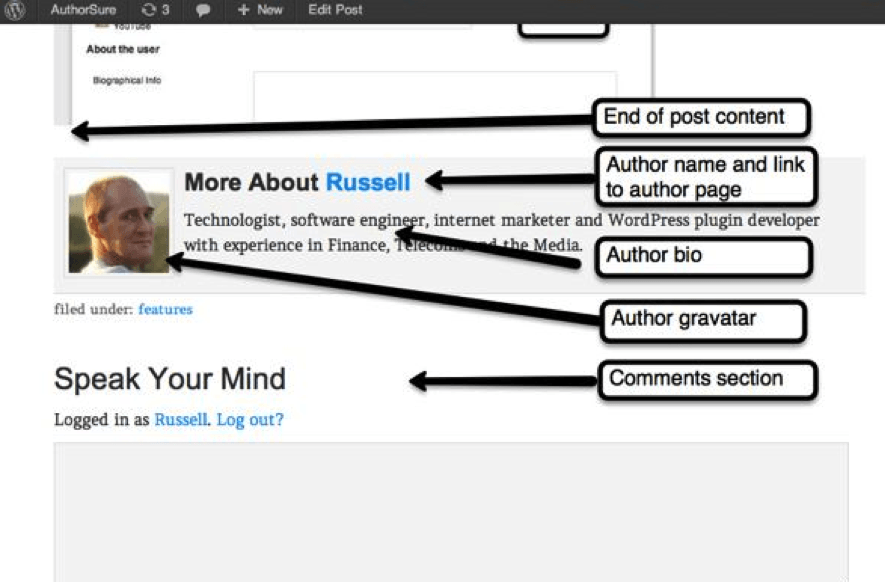886x583 pixels.
Task: Click the Author gravatar callout label
Action: pos(702,320)
